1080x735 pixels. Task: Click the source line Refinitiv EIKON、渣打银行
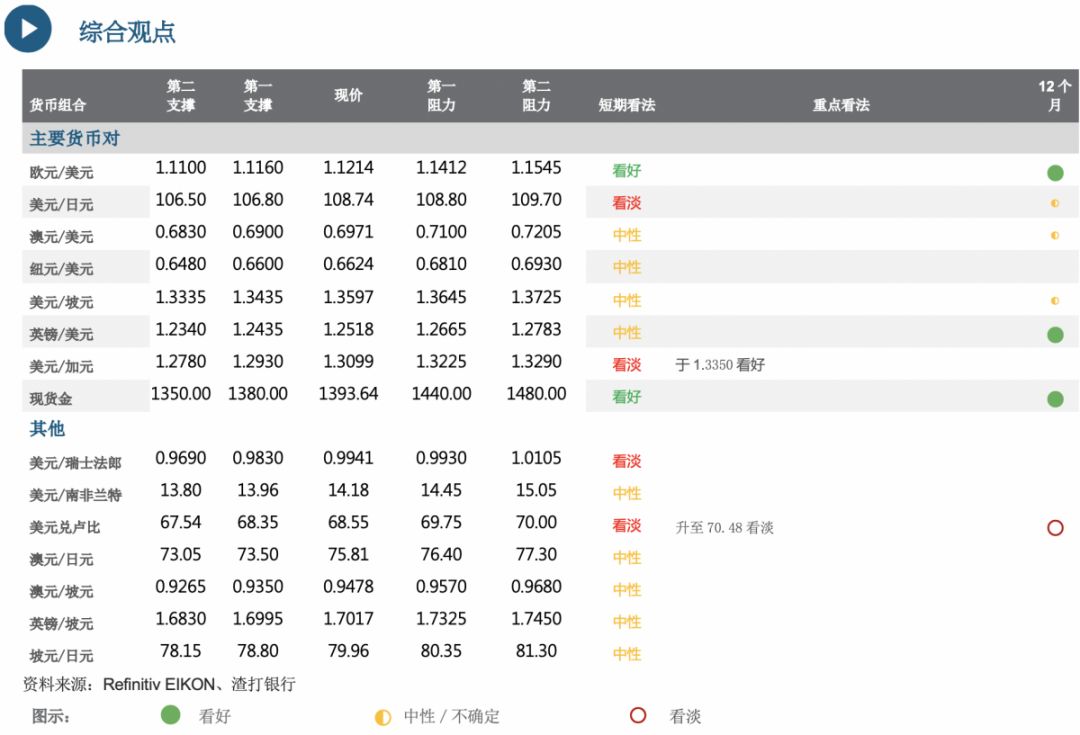159,684
